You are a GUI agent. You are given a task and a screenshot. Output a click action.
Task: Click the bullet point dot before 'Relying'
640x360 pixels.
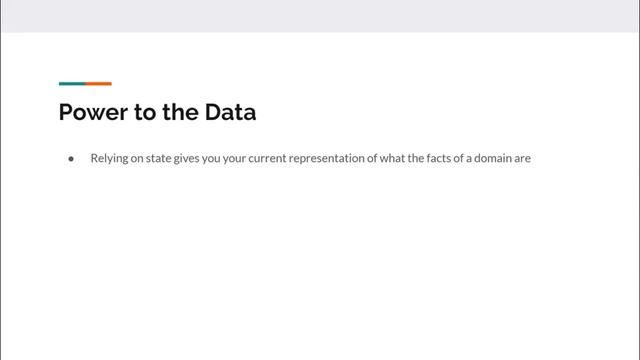[x=71, y=159]
